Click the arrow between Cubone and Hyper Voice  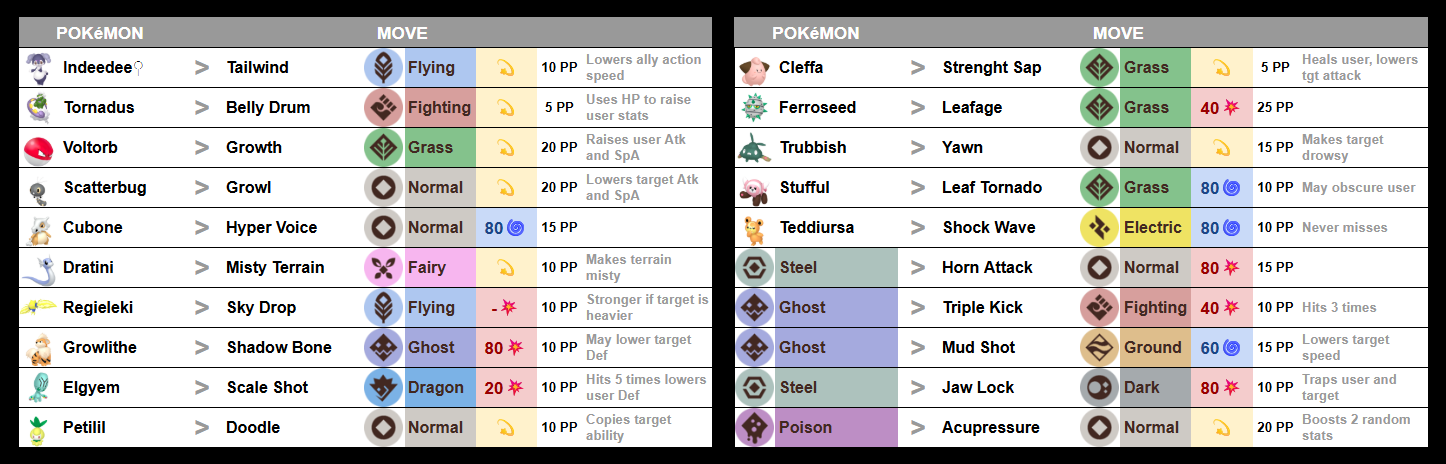(x=202, y=228)
